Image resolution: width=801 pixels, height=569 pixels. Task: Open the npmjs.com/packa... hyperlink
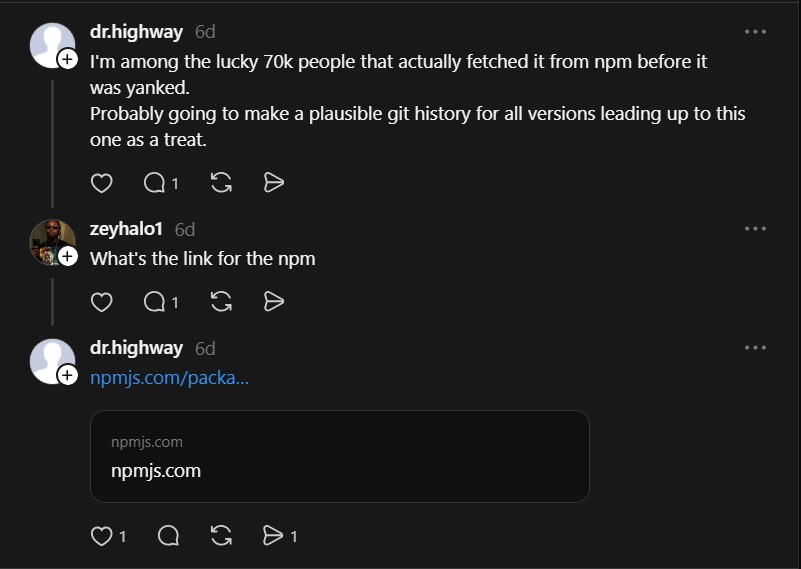(169, 378)
